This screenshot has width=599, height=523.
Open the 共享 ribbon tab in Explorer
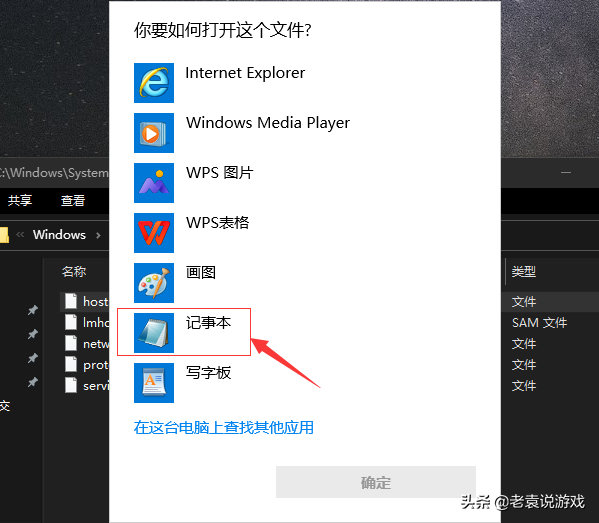pos(20,200)
